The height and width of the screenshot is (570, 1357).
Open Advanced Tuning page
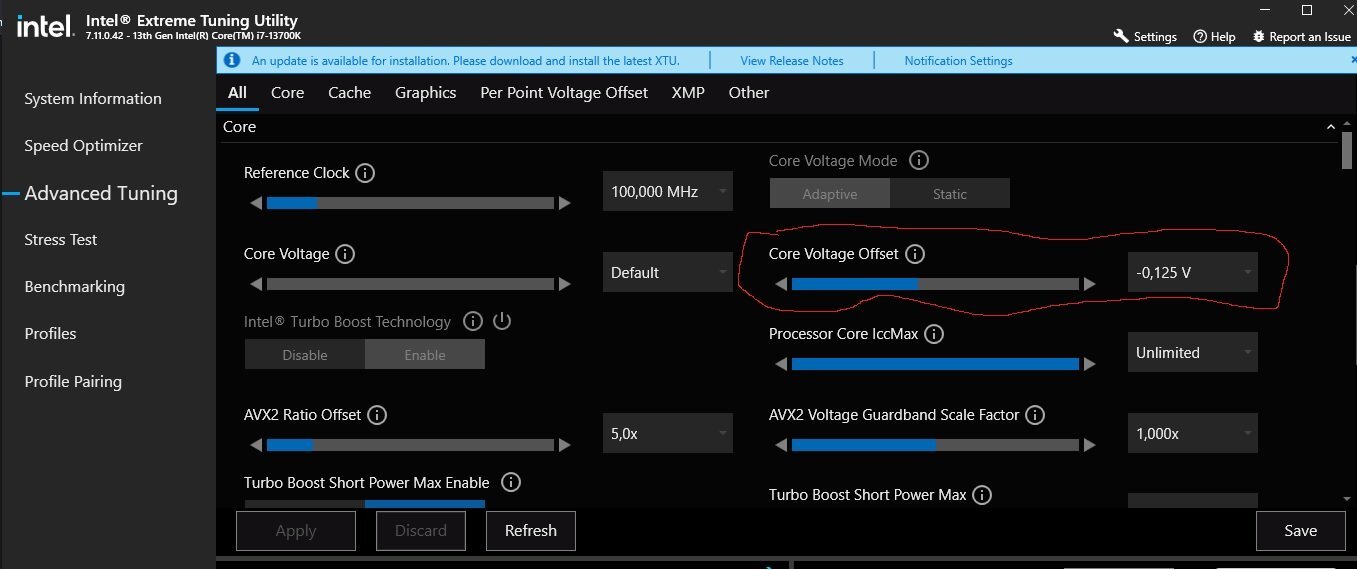[101, 194]
